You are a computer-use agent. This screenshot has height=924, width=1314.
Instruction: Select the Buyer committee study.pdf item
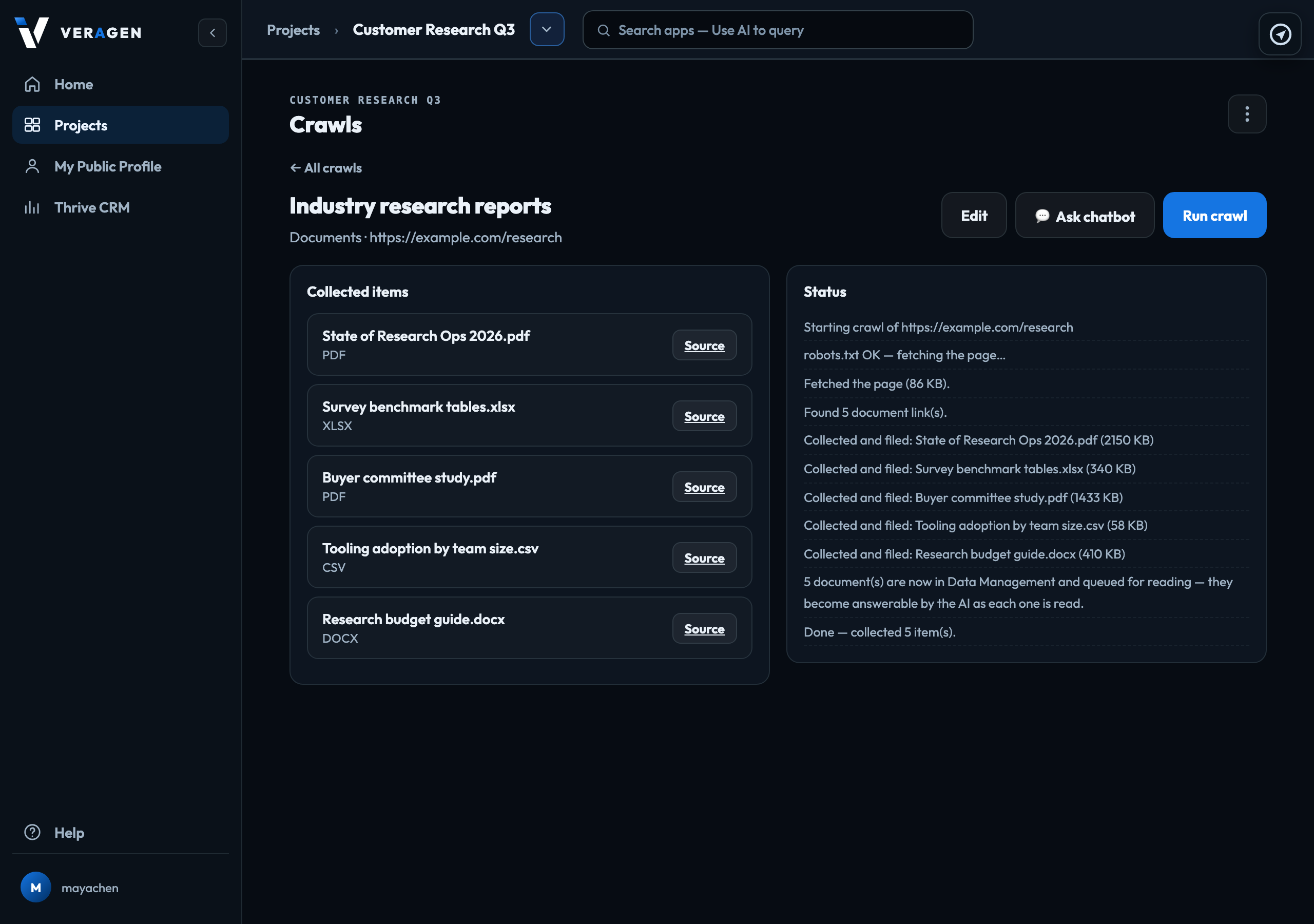[x=529, y=486]
